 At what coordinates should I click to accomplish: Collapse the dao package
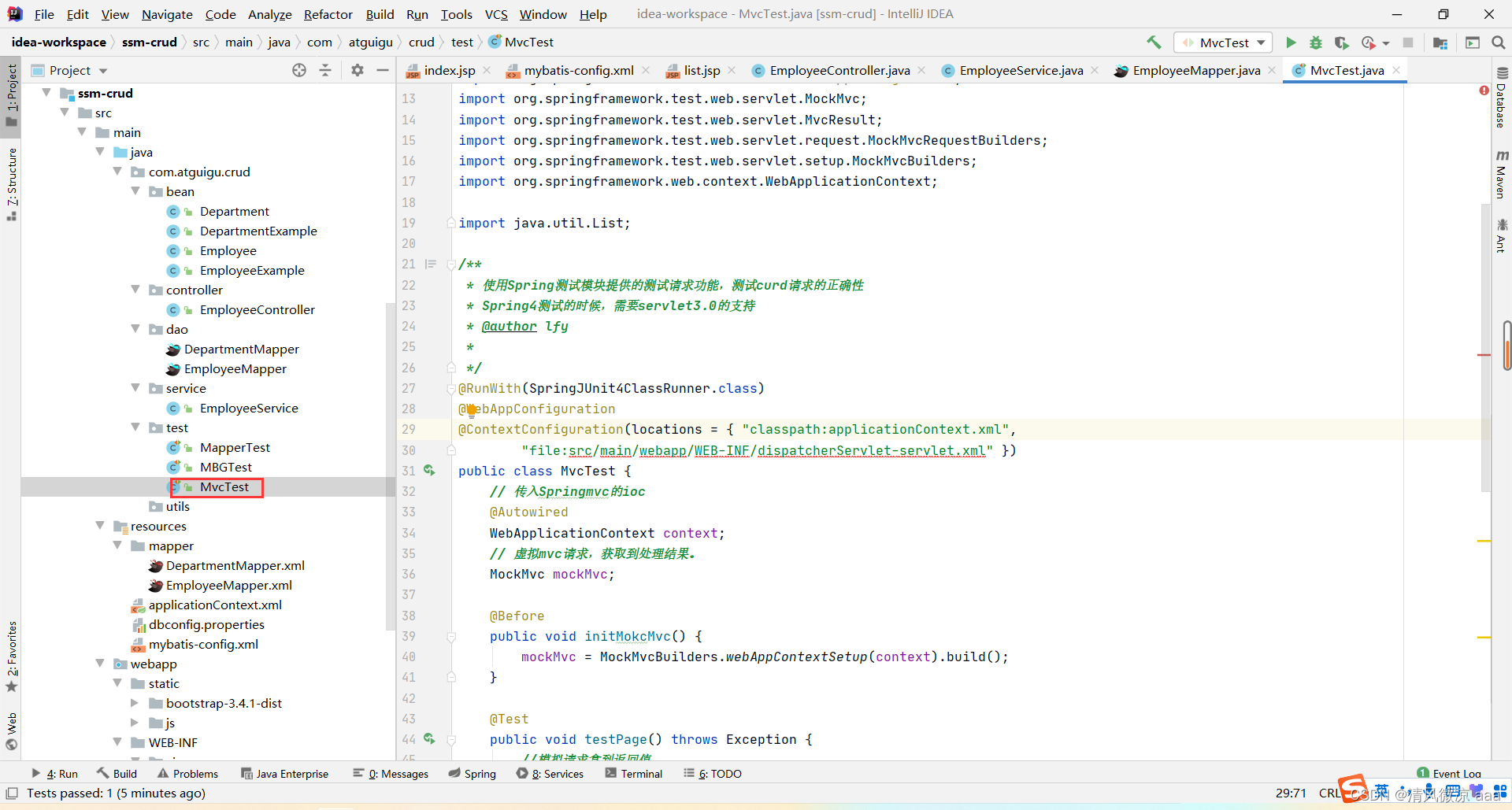(x=135, y=329)
